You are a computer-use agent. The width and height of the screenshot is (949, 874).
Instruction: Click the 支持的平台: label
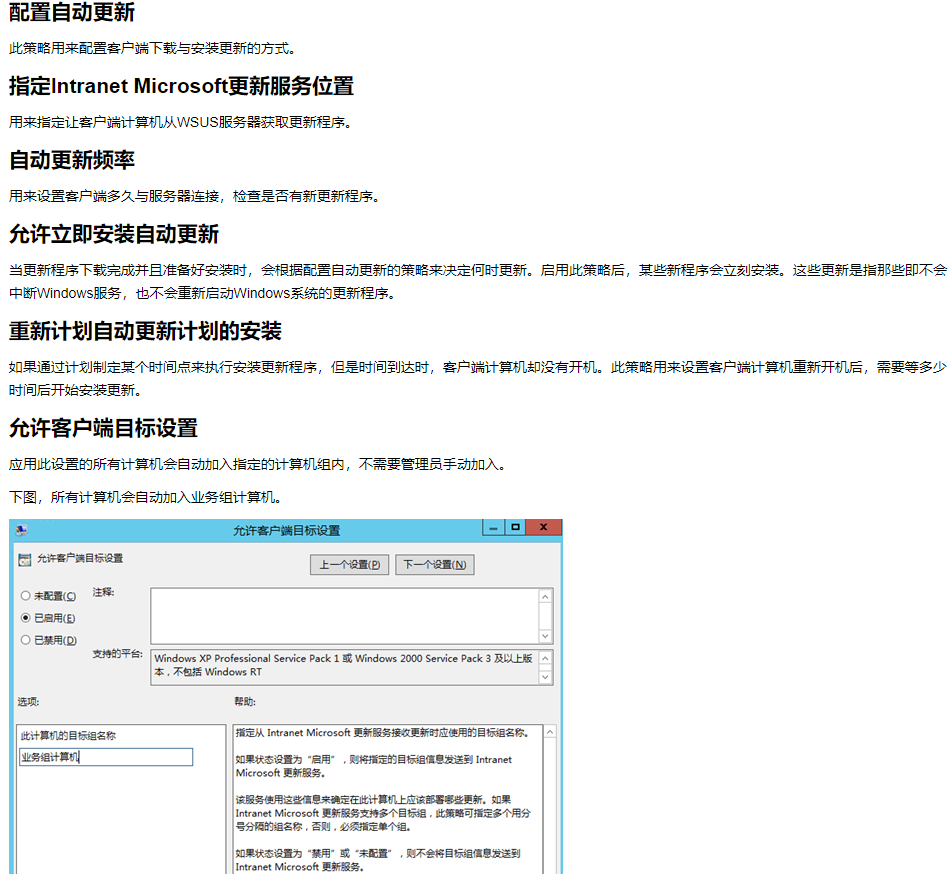point(117,654)
